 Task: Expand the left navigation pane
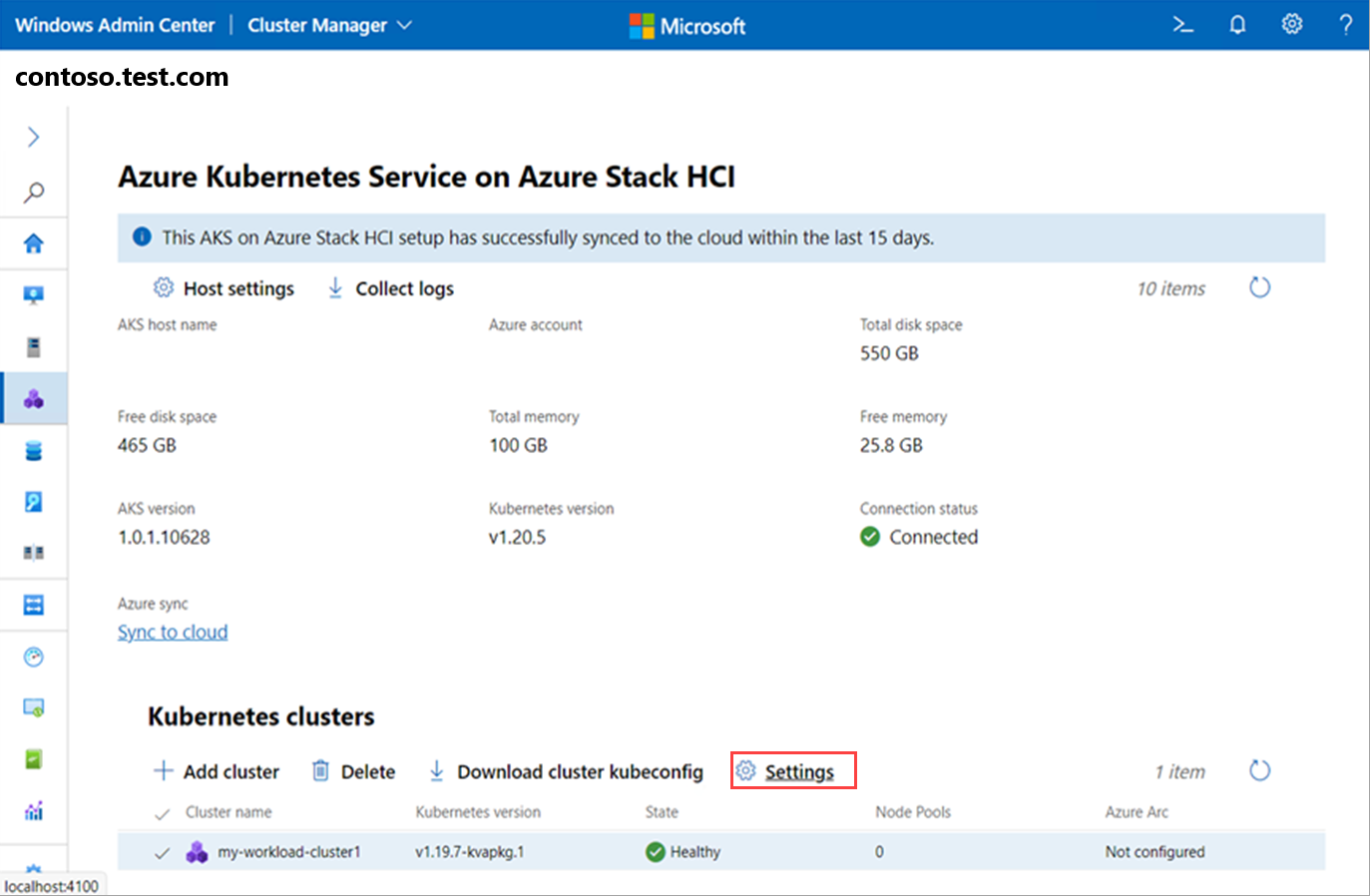(34, 137)
